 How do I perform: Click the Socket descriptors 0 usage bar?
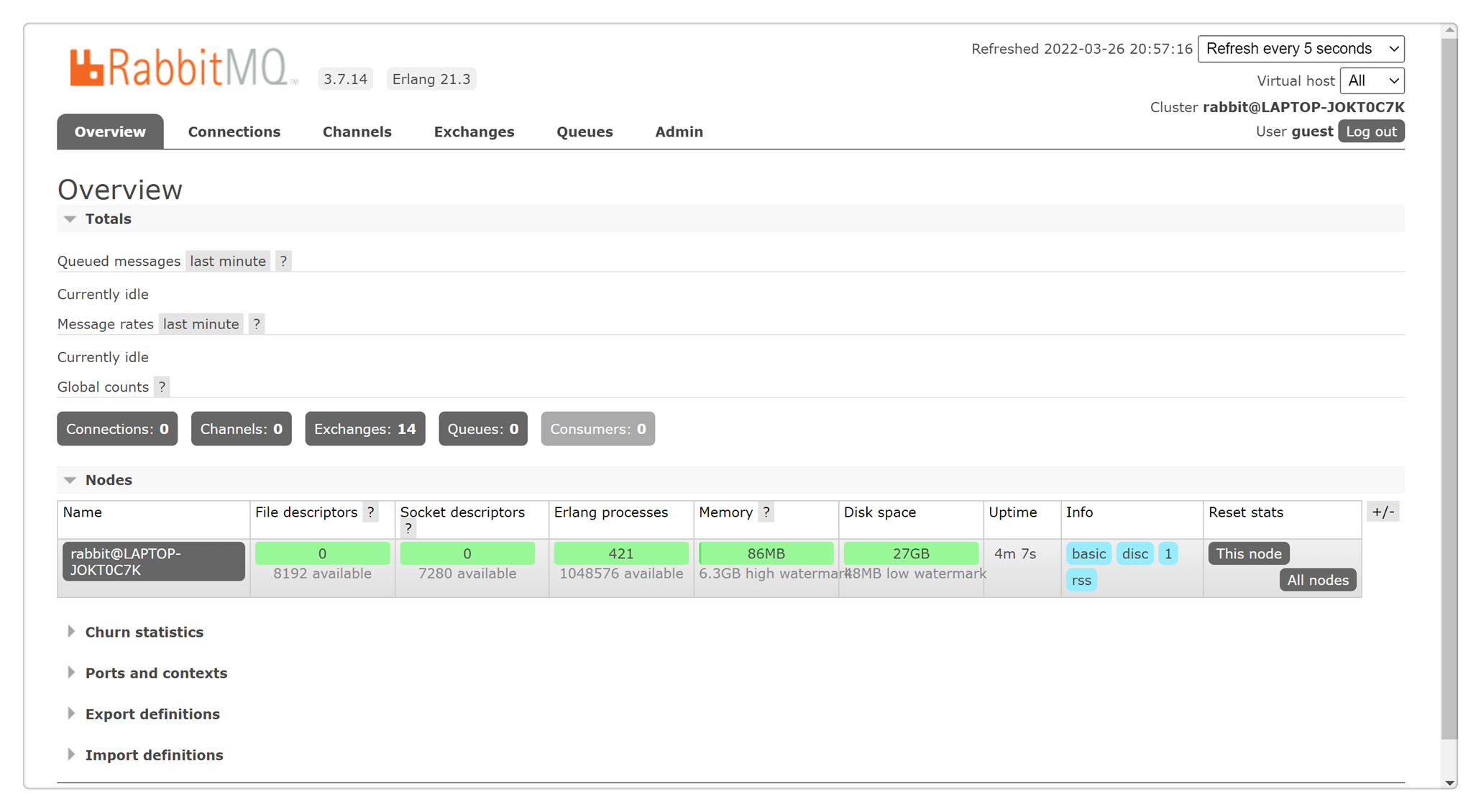pos(467,553)
